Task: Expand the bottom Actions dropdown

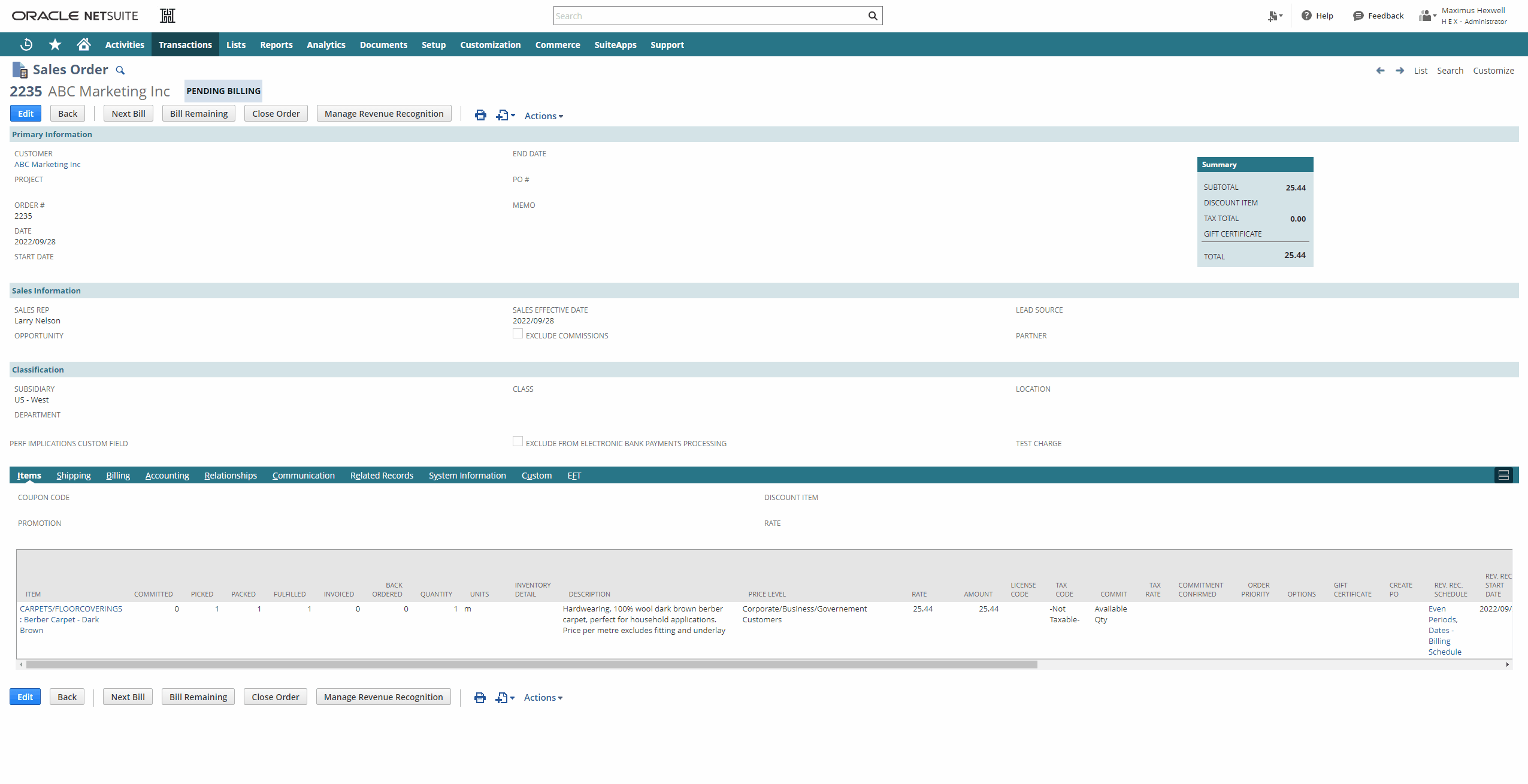Action: (543, 697)
